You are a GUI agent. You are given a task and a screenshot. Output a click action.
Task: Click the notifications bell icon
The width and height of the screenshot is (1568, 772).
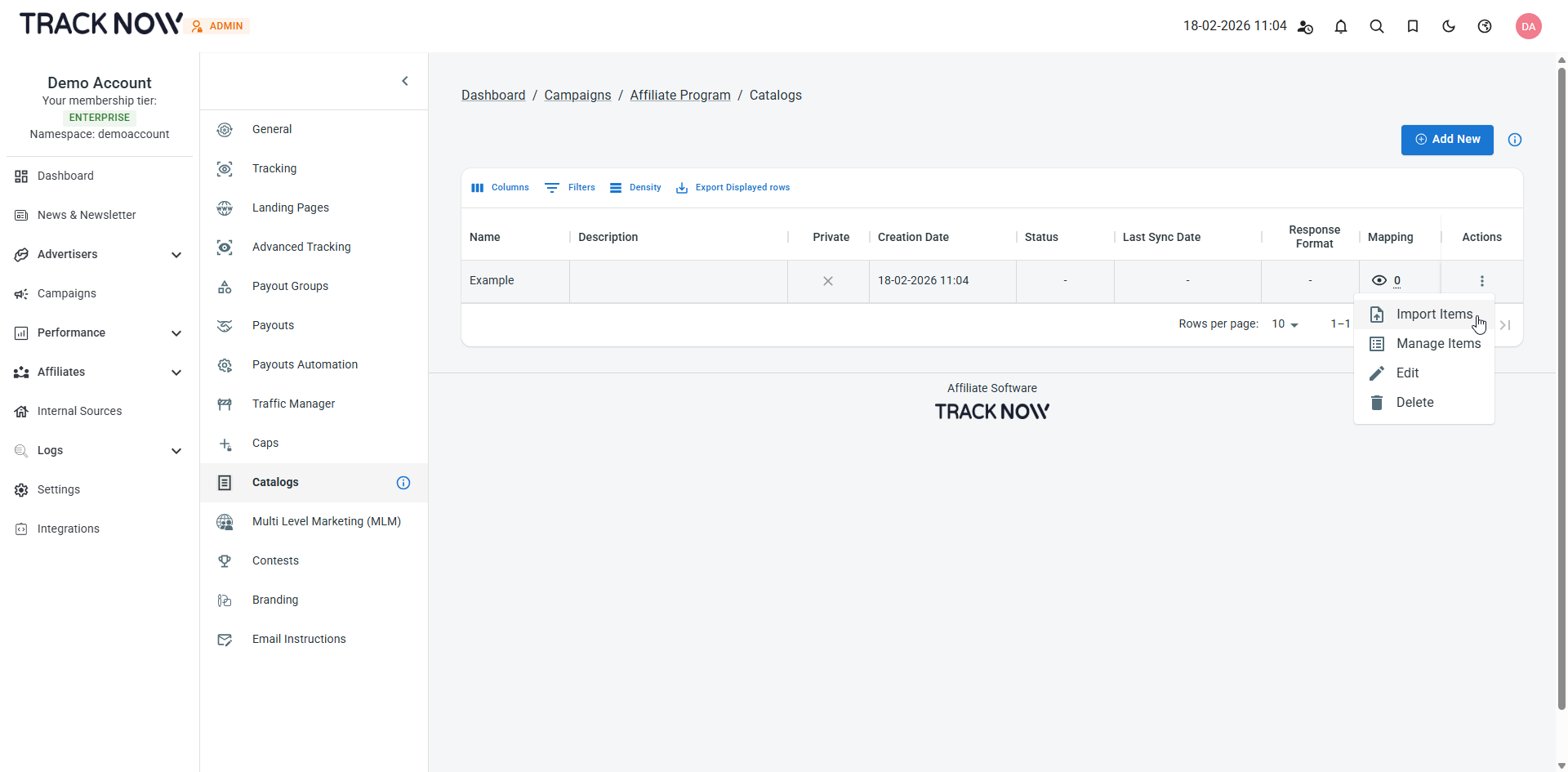pos(1341,26)
